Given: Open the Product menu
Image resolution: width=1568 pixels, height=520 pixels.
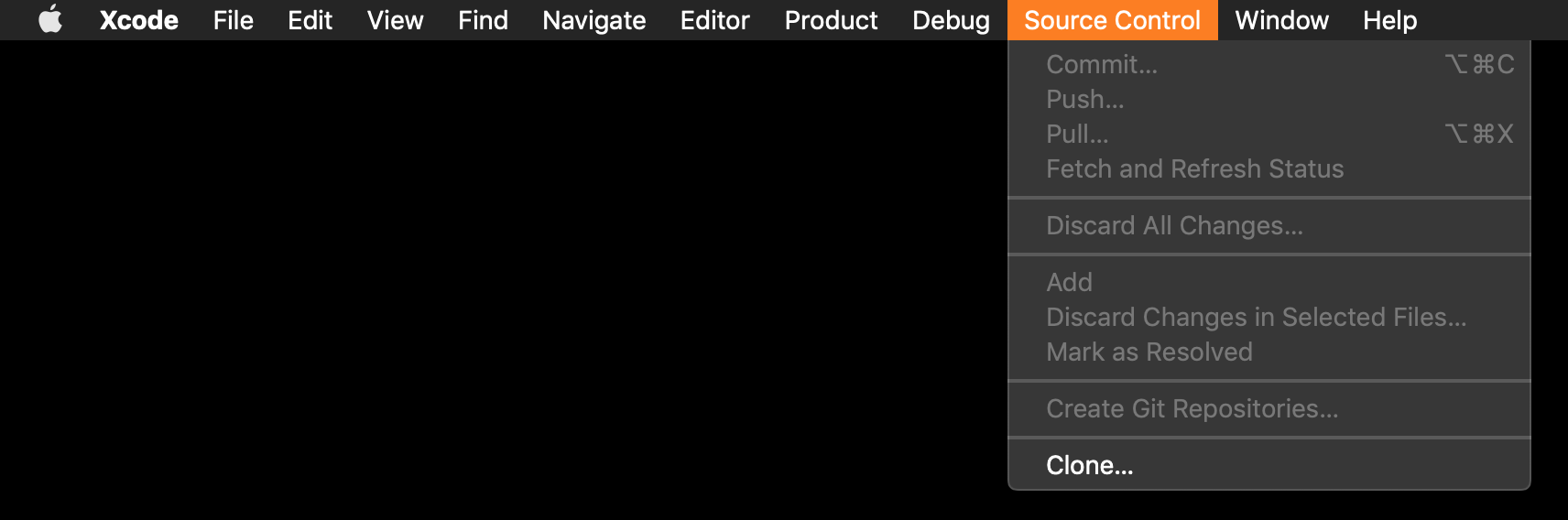Looking at the screenshot, I should click(x=831, y=20).
